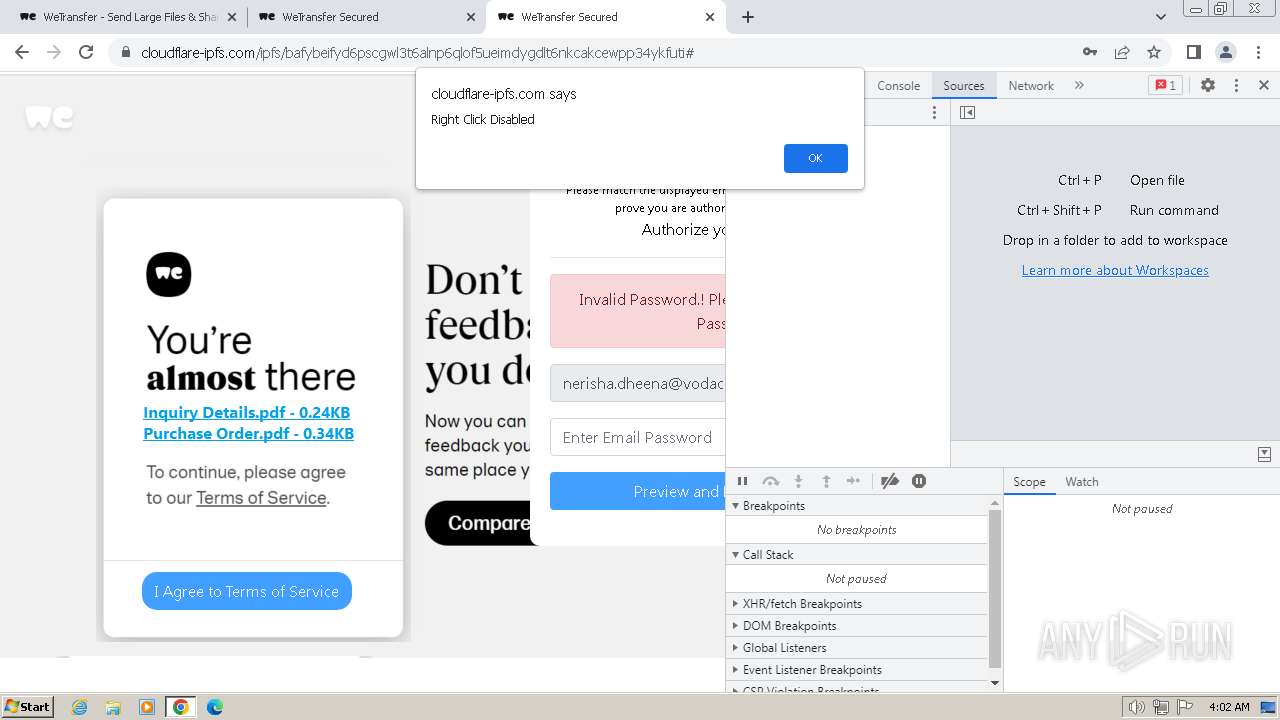Viewport: 1280px width, 720px height.
Task: Expand Global Listeners section
Action: [x=857, y=648]
